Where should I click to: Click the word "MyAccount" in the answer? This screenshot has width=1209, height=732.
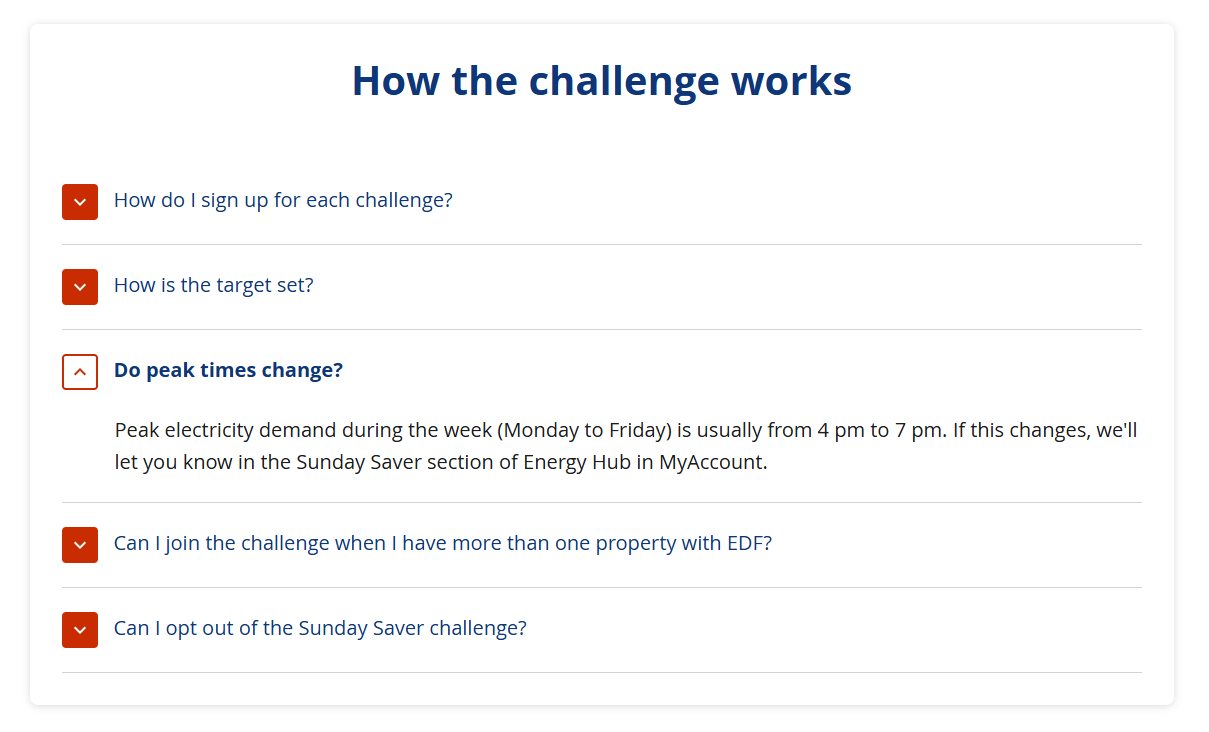pos(710,464)
